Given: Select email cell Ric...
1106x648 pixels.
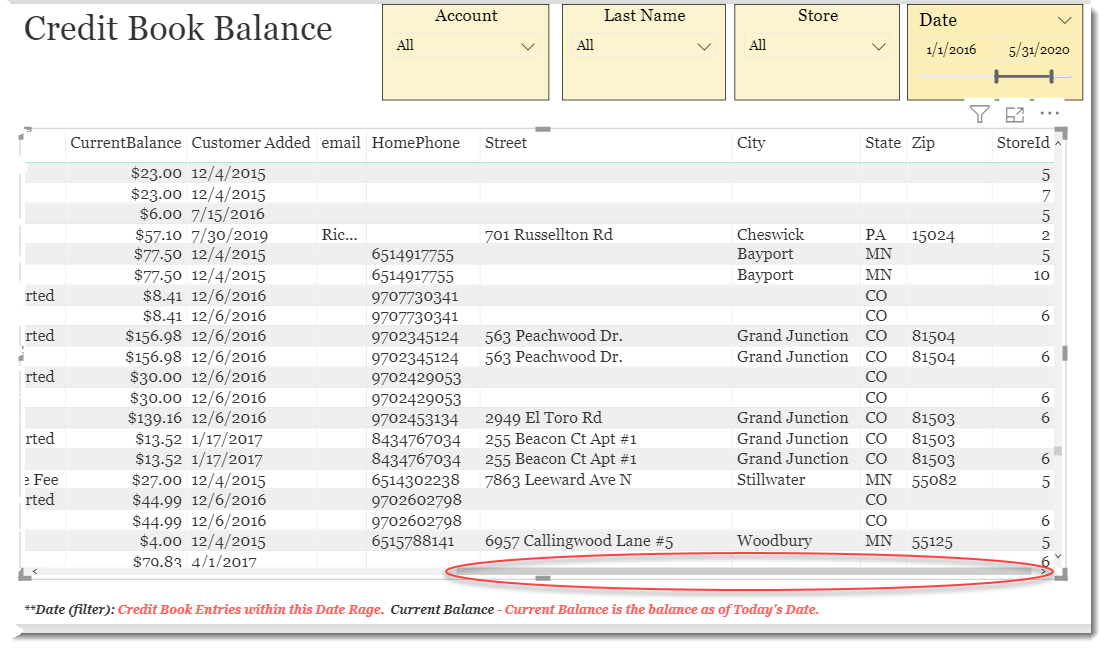Looking at the screenshot, I should click(x=339, y=235).
